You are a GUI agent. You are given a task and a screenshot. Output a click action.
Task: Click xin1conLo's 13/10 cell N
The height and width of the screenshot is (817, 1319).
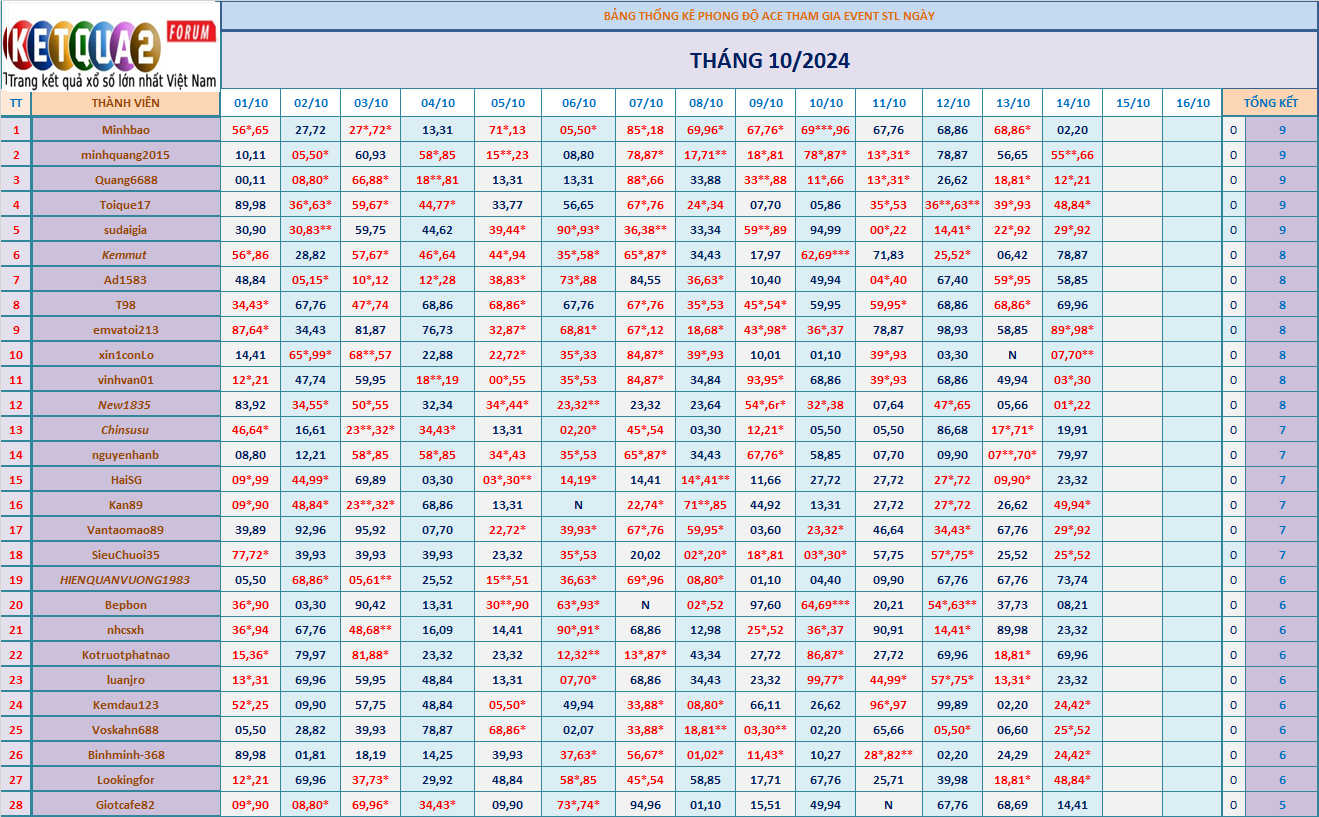pyautogui.click(x=1012, y=355)
